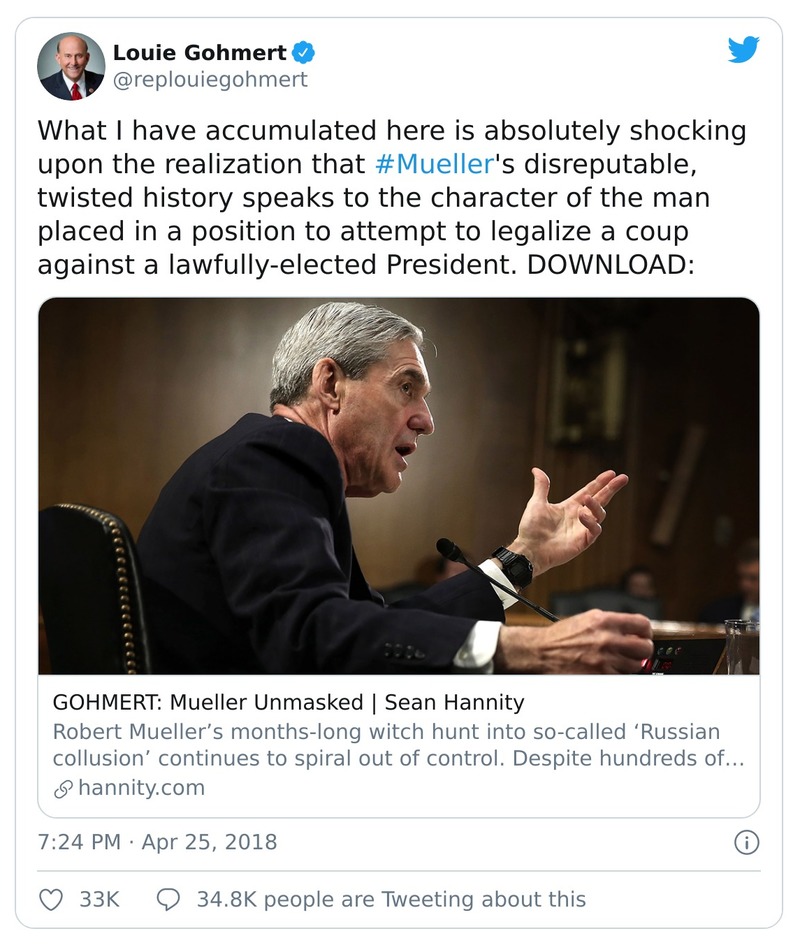Click the Apr 25, 2018 date
This screenshot has height=945, width=800.
point(209,842)
